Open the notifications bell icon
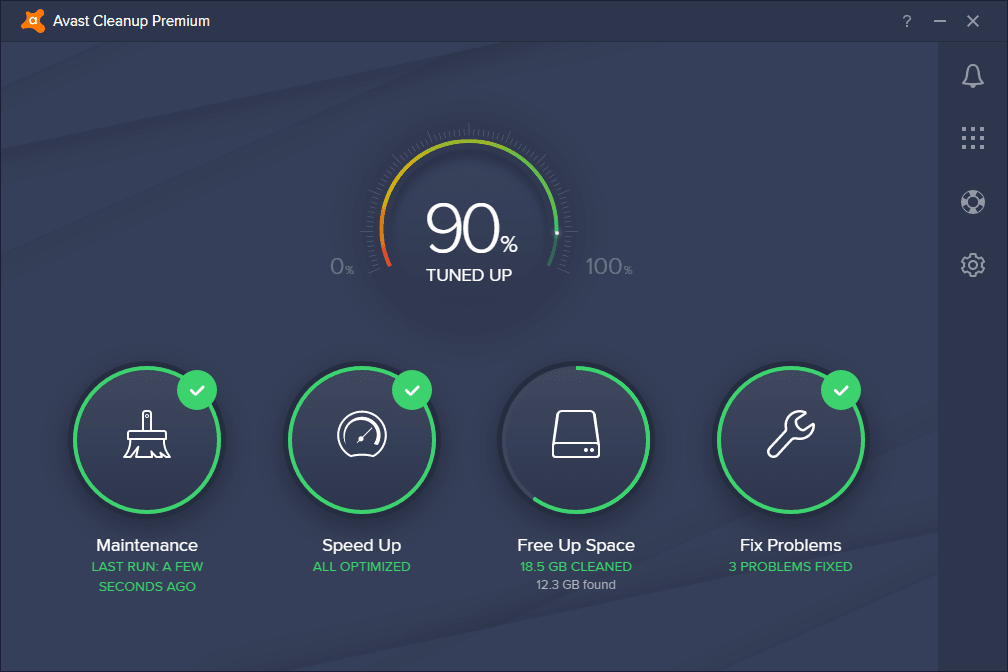 pyautogui.click(x=972, y=76)
